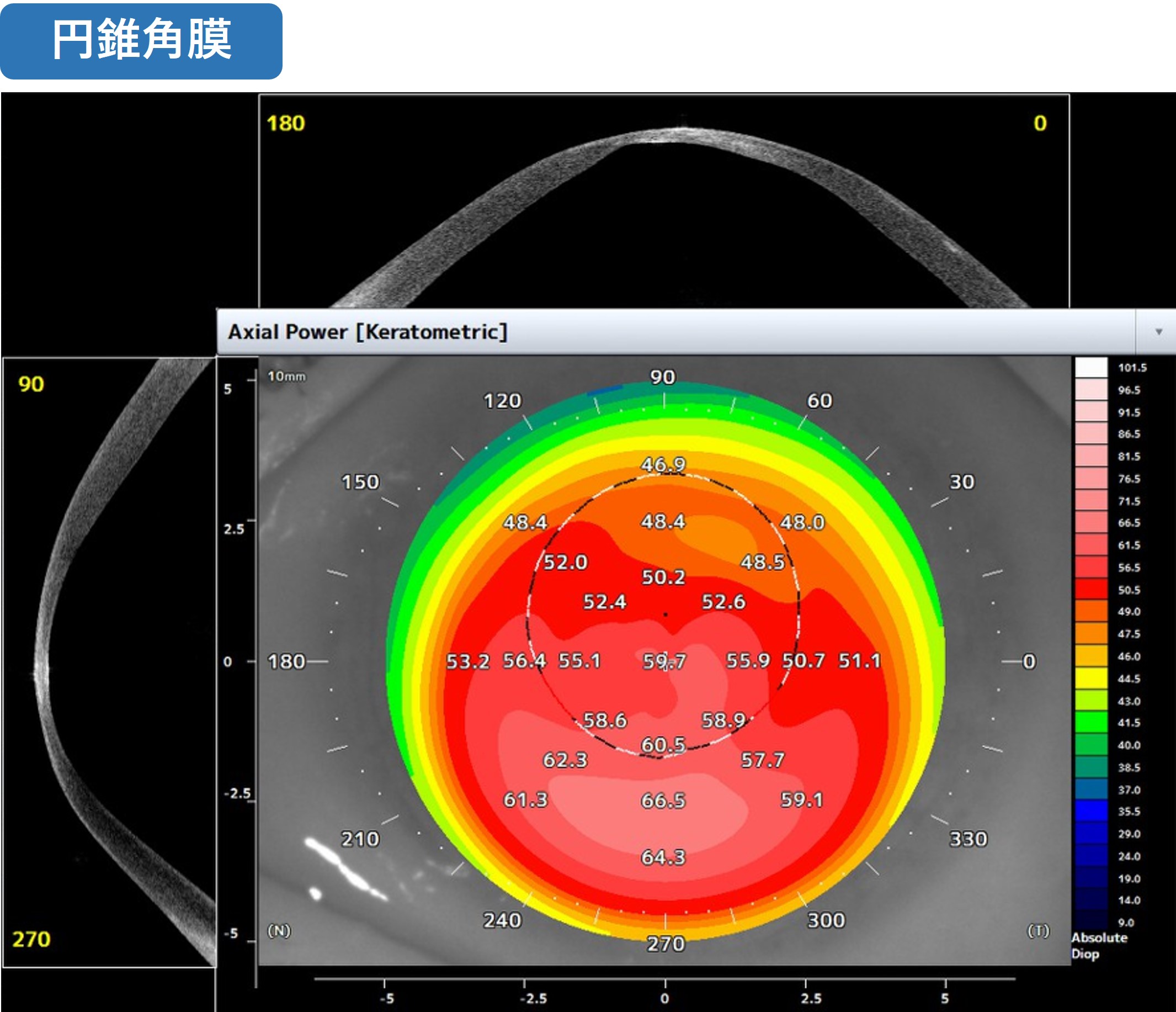Select the 37.0 blue color scale swatch
The image size is (1176, 1012).
(1091, 790)
